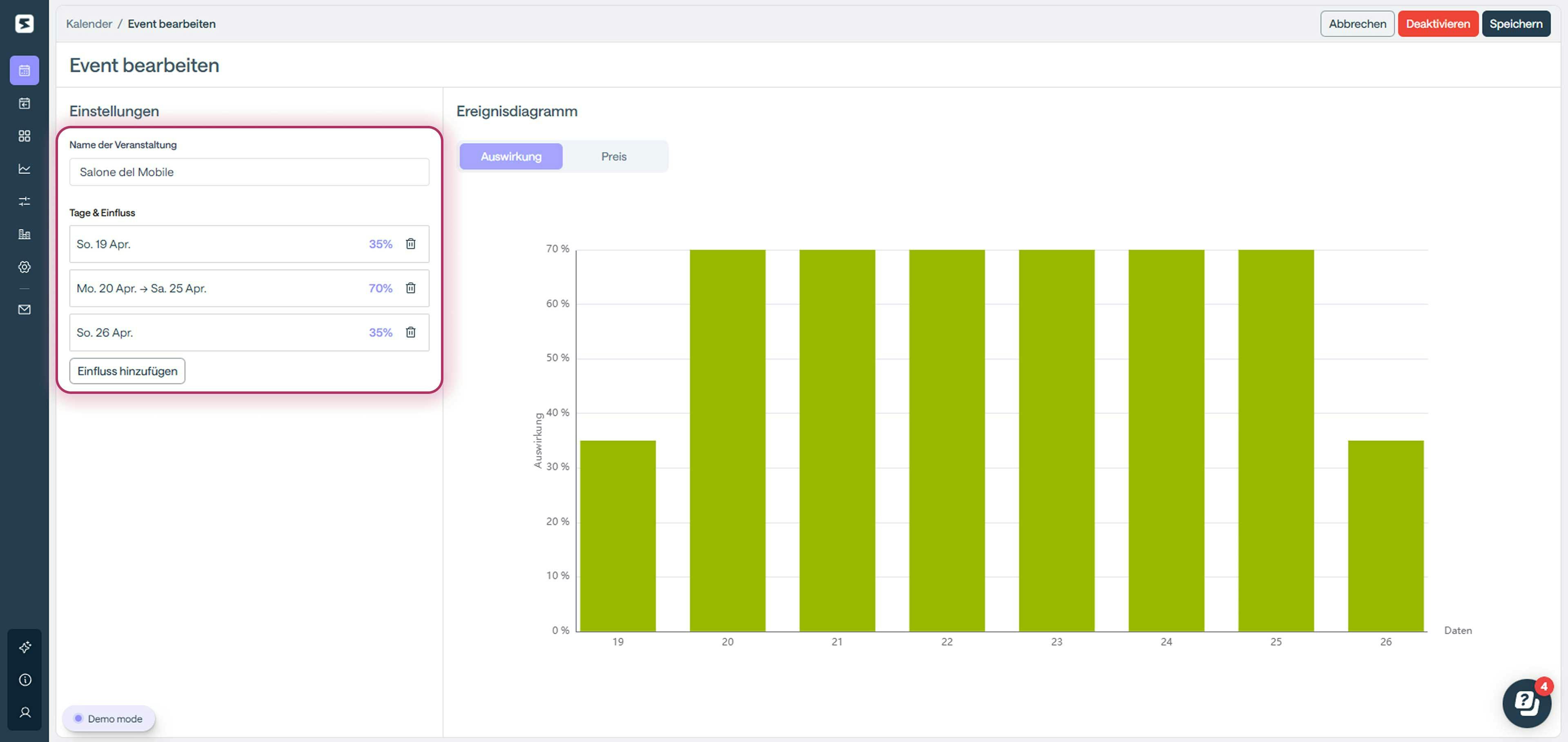Image resolution: width=1568 pixels, height=742 pixels.
Task: Open the calendar icon in sidebar
Action: pyautogui.click(x=24, y=71)
